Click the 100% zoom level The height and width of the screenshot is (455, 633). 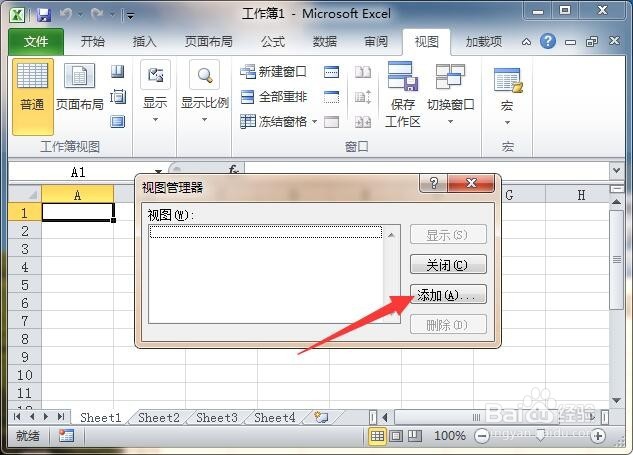point(450,436)
